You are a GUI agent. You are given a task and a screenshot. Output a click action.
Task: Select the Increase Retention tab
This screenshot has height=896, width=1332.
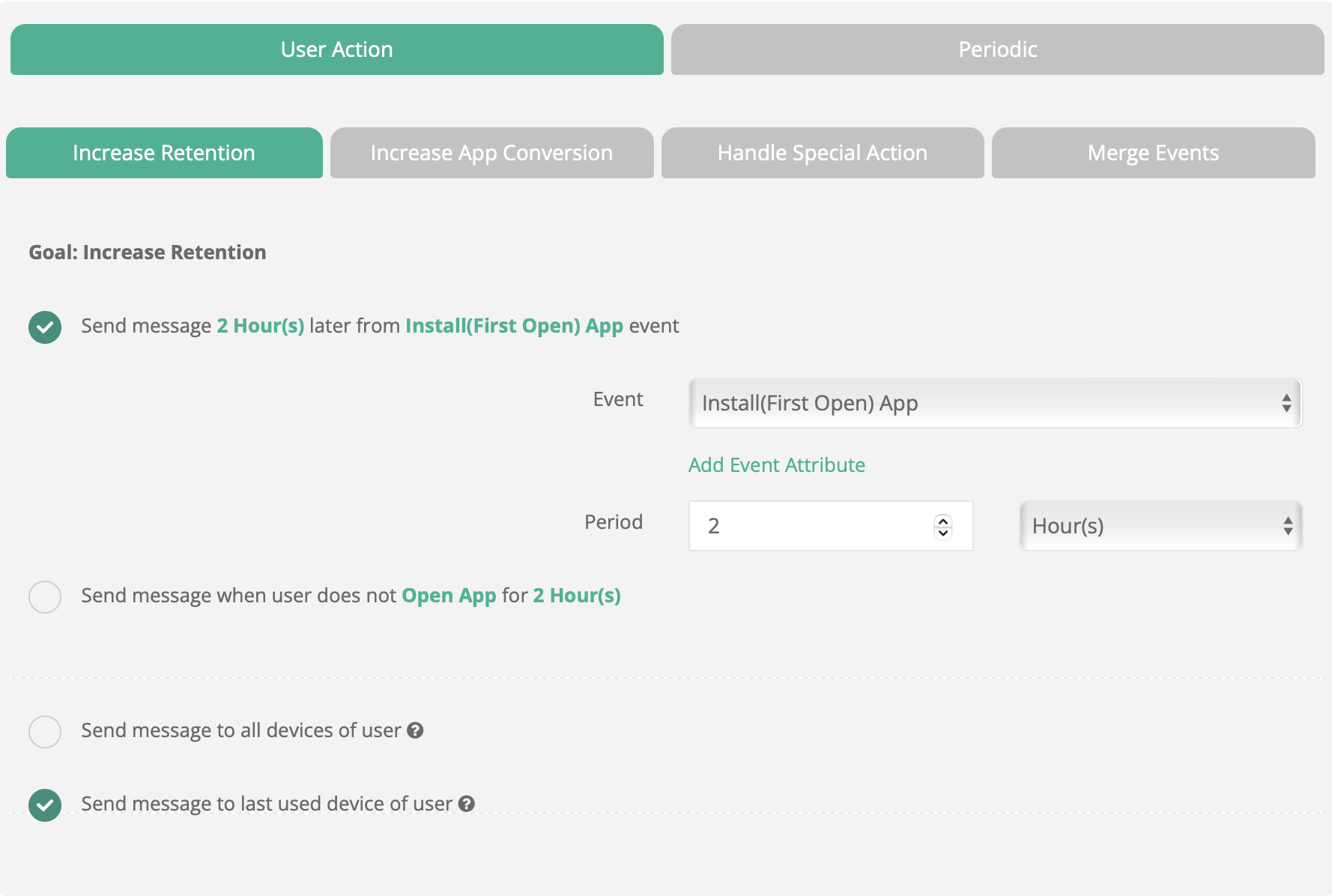tap(164, 153)
